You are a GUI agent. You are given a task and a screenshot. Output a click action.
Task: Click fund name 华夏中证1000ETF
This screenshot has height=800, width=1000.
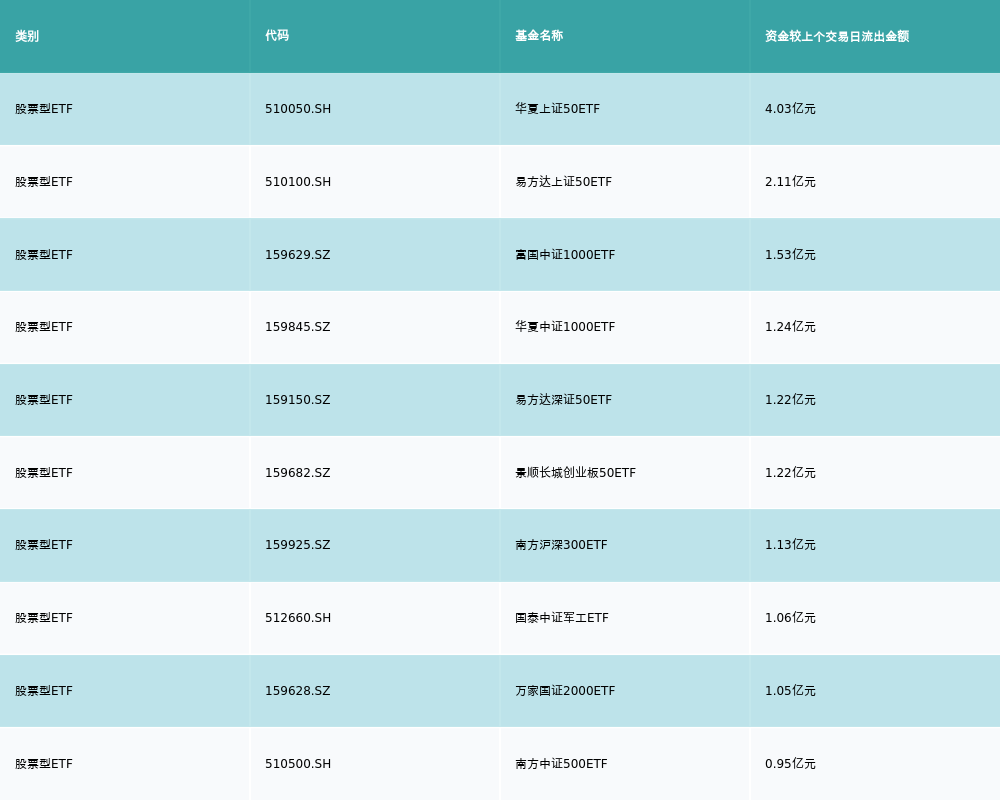pyautogui.click(x=565, y=327)
